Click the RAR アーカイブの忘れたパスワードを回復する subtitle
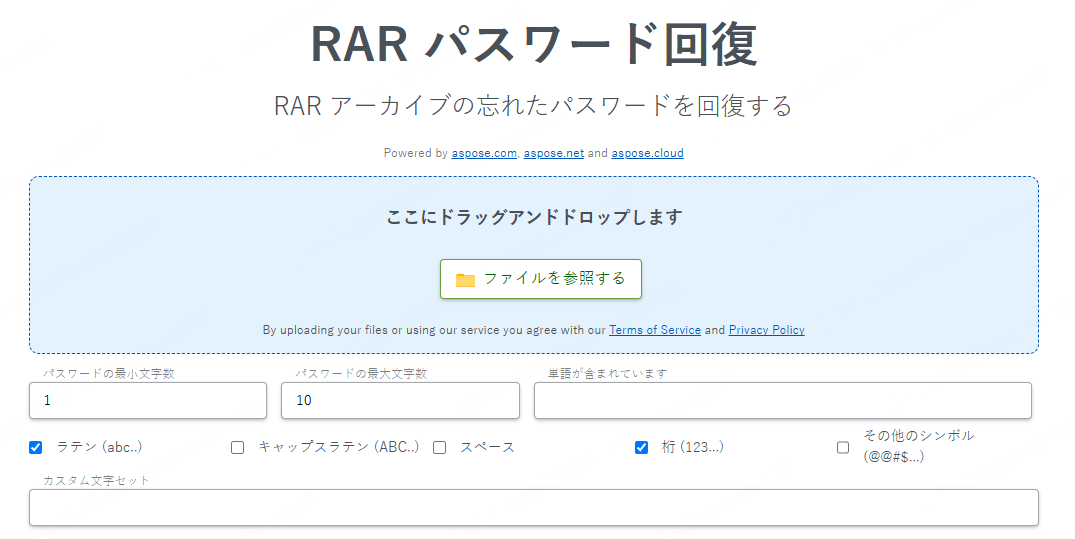Viewport: 1075px width, 539px height. tap(533, 106)
